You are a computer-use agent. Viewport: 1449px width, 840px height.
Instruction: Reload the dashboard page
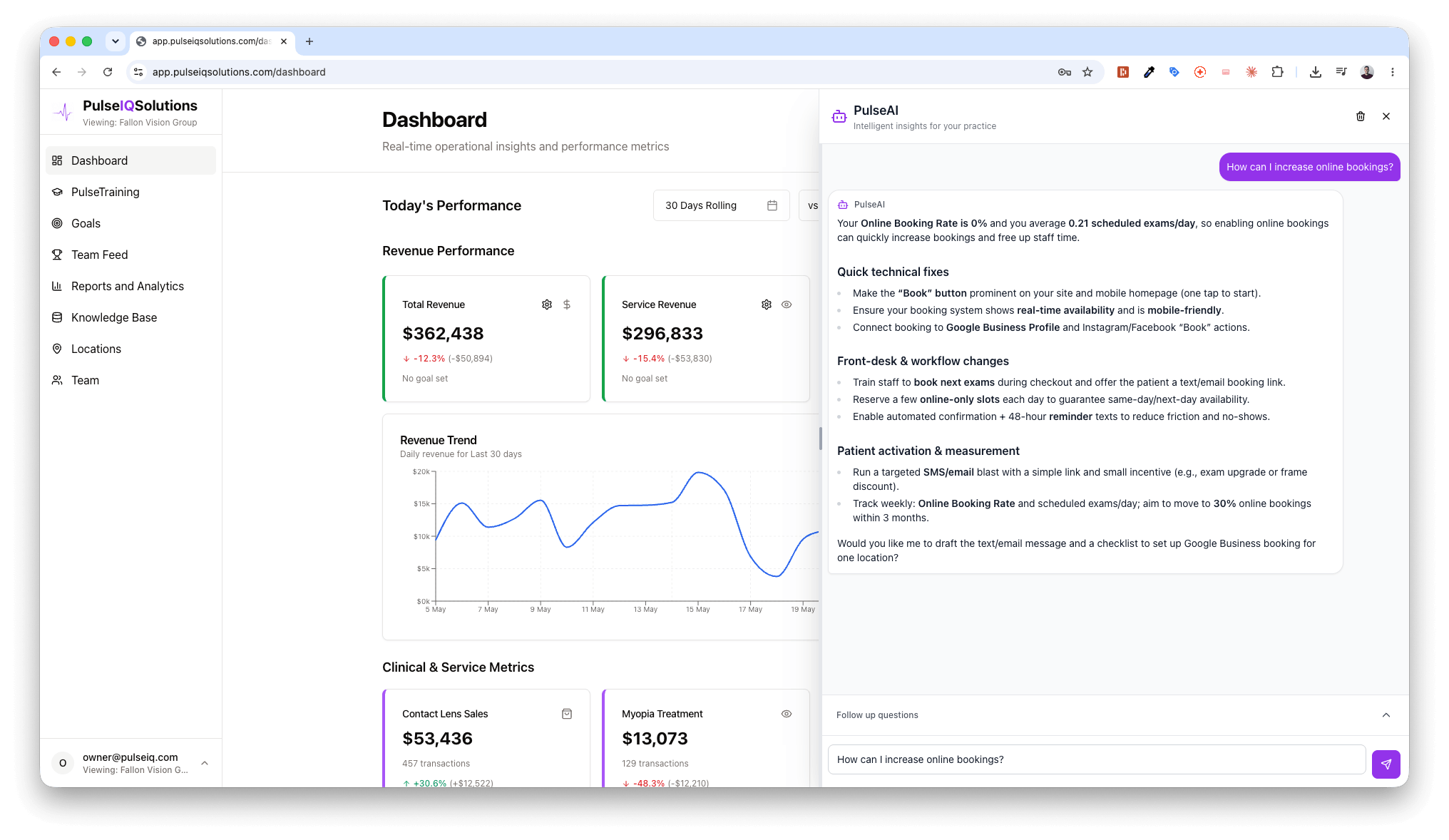coord(108,72)
